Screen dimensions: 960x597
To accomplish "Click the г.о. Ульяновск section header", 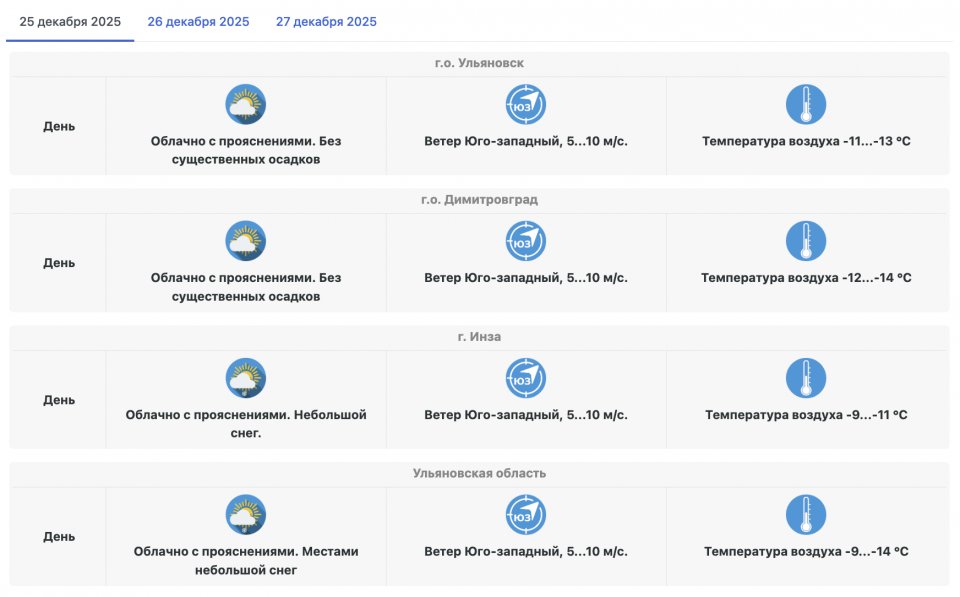I will click(479, 63).
